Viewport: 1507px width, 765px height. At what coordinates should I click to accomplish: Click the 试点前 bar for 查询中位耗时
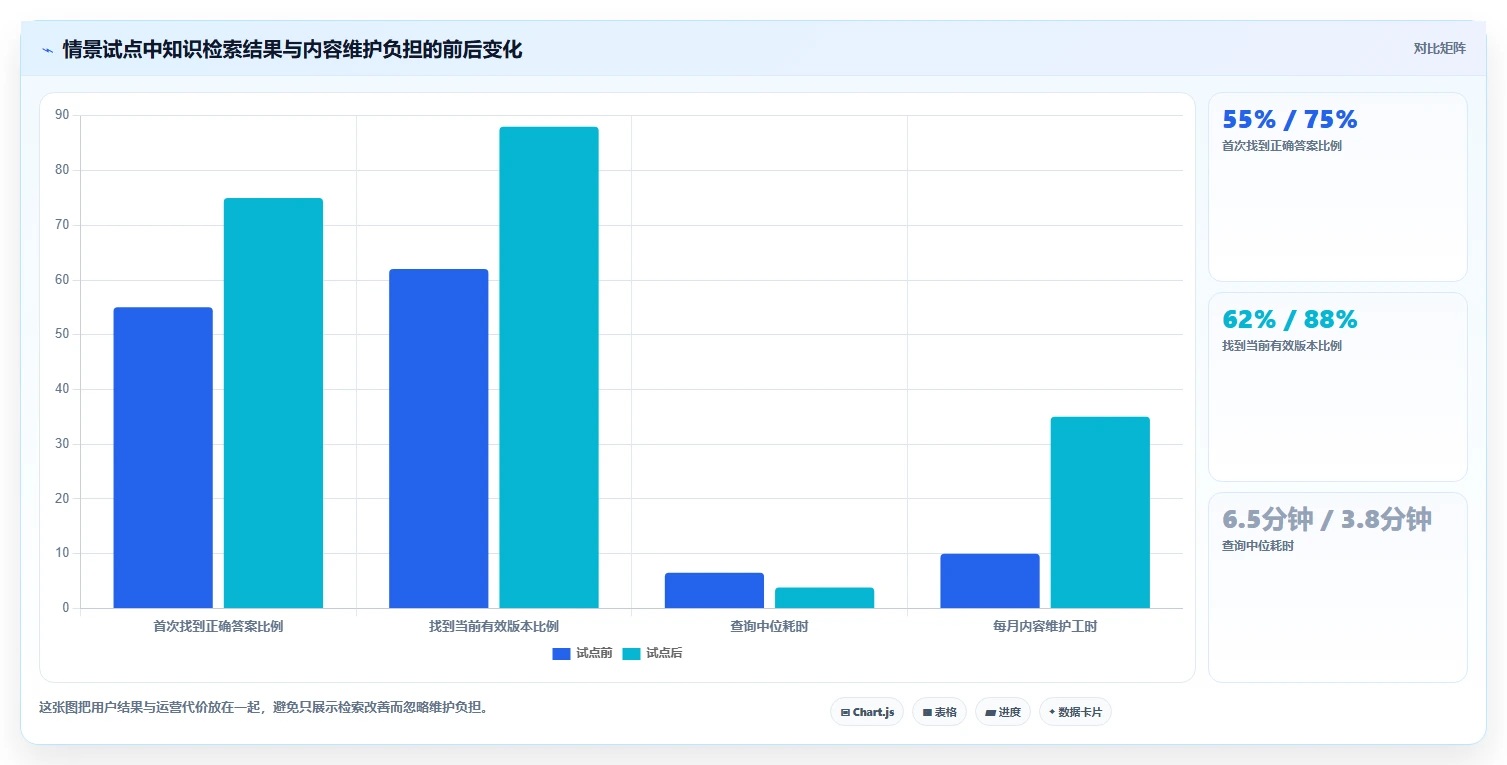pyautogui.click(x=714, y=590)
